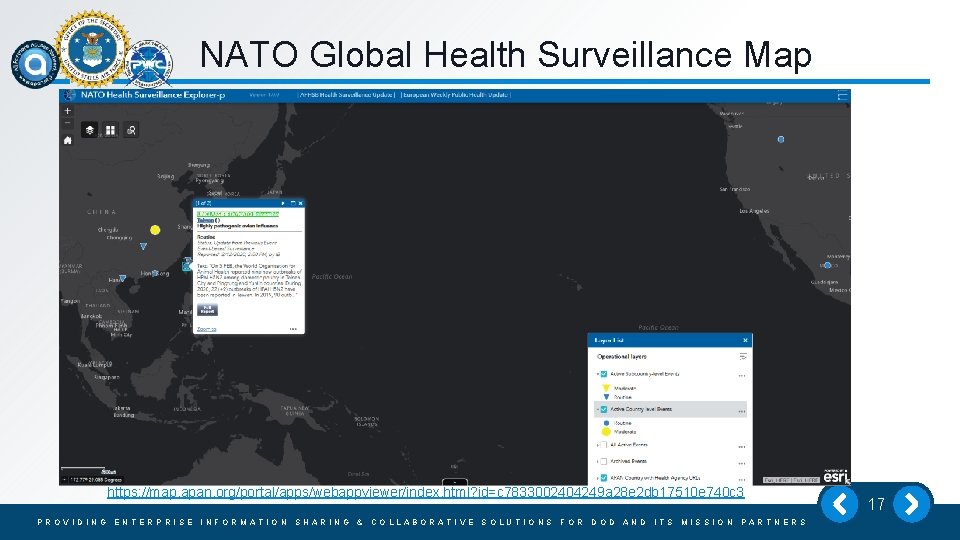Viewport: 960px width, 540px height.
Task: Check the Archived Events layer
Action: [604, 462]
